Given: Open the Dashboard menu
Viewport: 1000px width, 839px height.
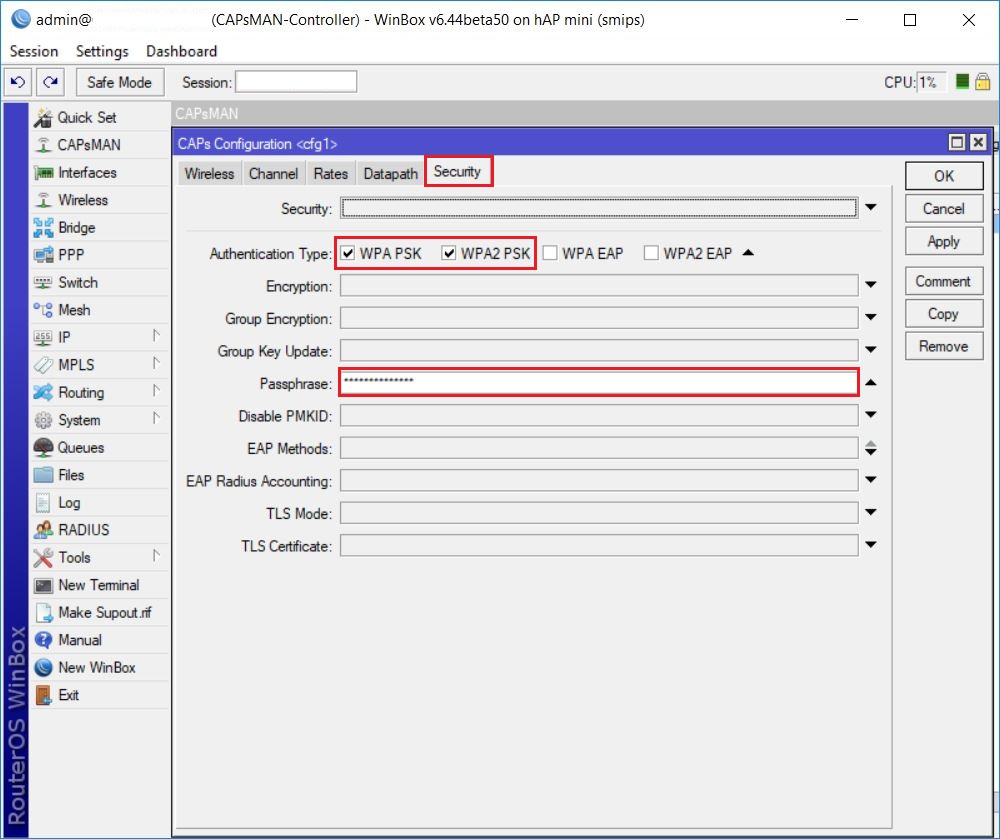Looking at the screenshot, I should click(182, 51).
